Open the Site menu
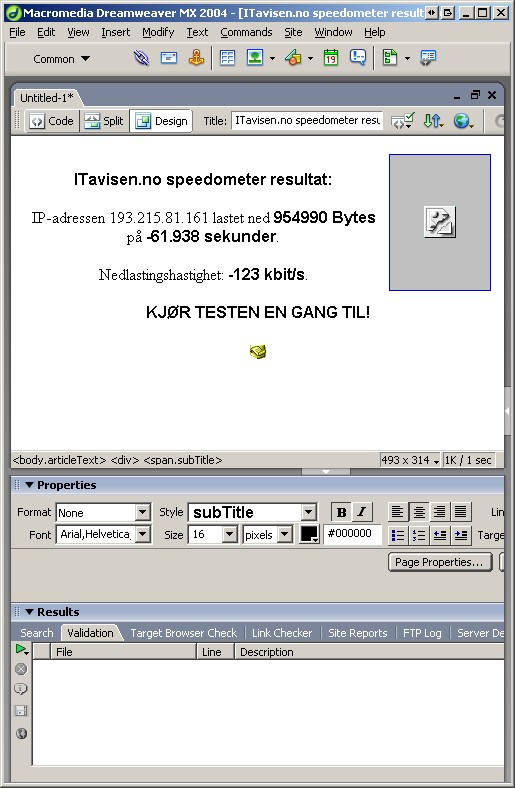515x788 pixels. pyautogui.click(x=293, y=33)
